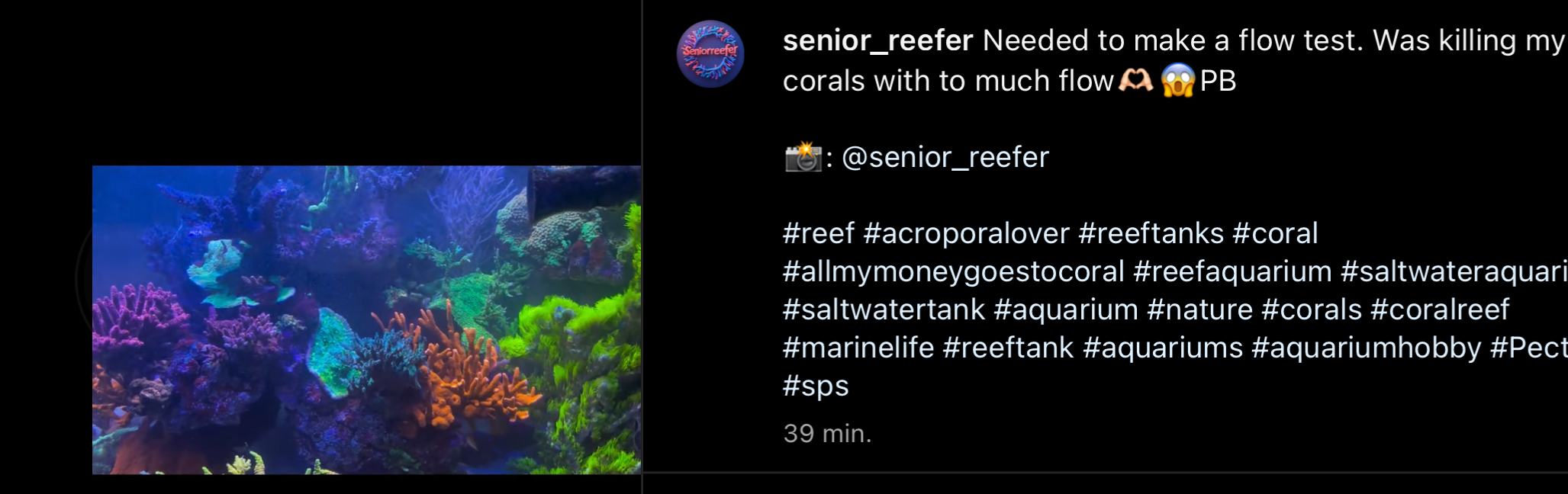Click the #reeftank hashtag

tap(1008, 348)
